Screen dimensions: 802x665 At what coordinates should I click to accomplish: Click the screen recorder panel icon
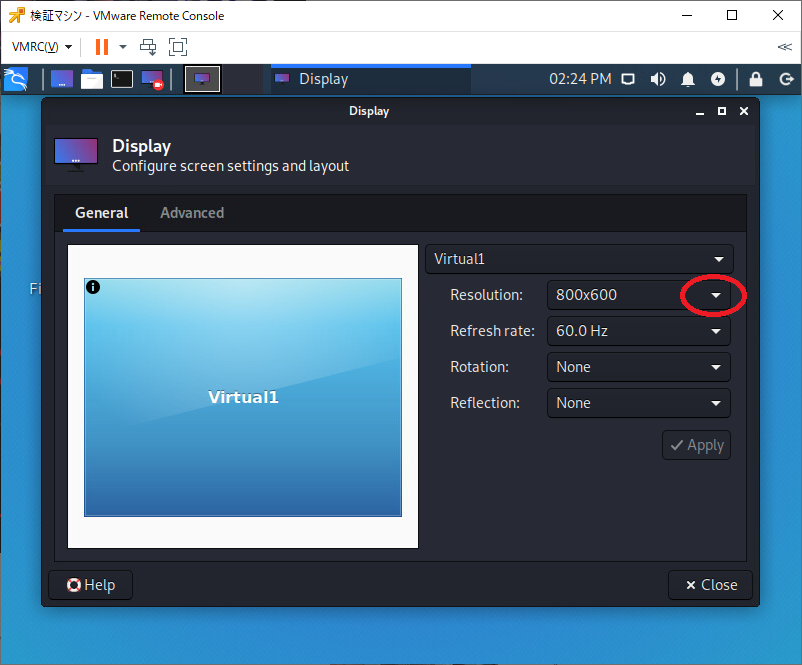(x=152, y=79)
